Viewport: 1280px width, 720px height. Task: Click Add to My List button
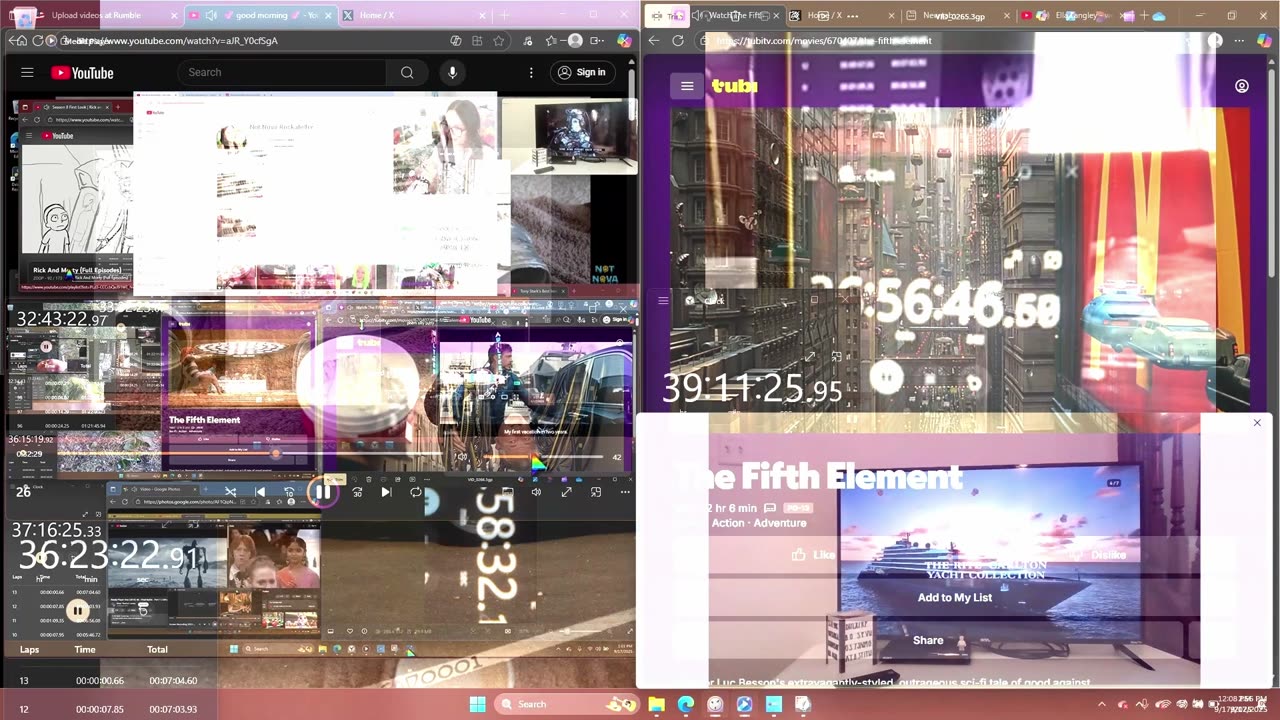pos(955,597)
